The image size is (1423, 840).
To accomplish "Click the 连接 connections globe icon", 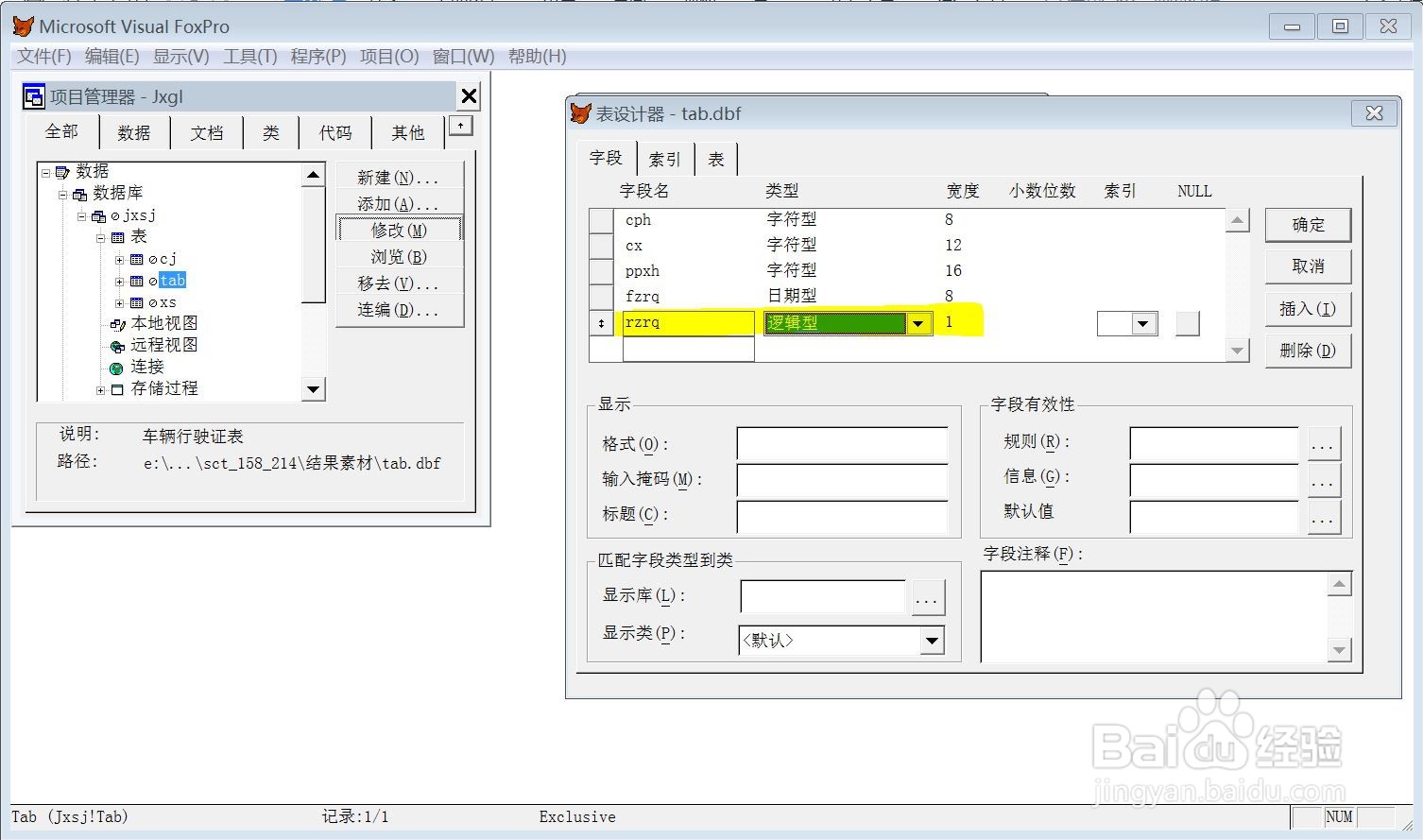I will (116, 369).
